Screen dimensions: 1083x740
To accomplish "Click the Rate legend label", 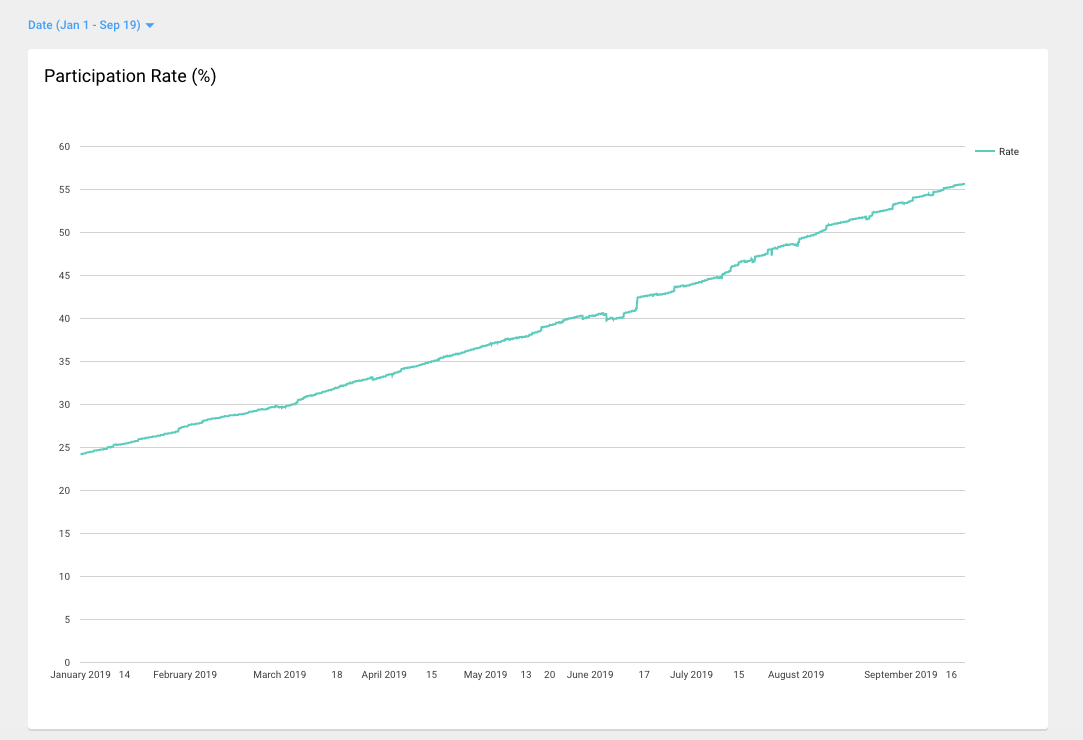I will pos(1009,152).
